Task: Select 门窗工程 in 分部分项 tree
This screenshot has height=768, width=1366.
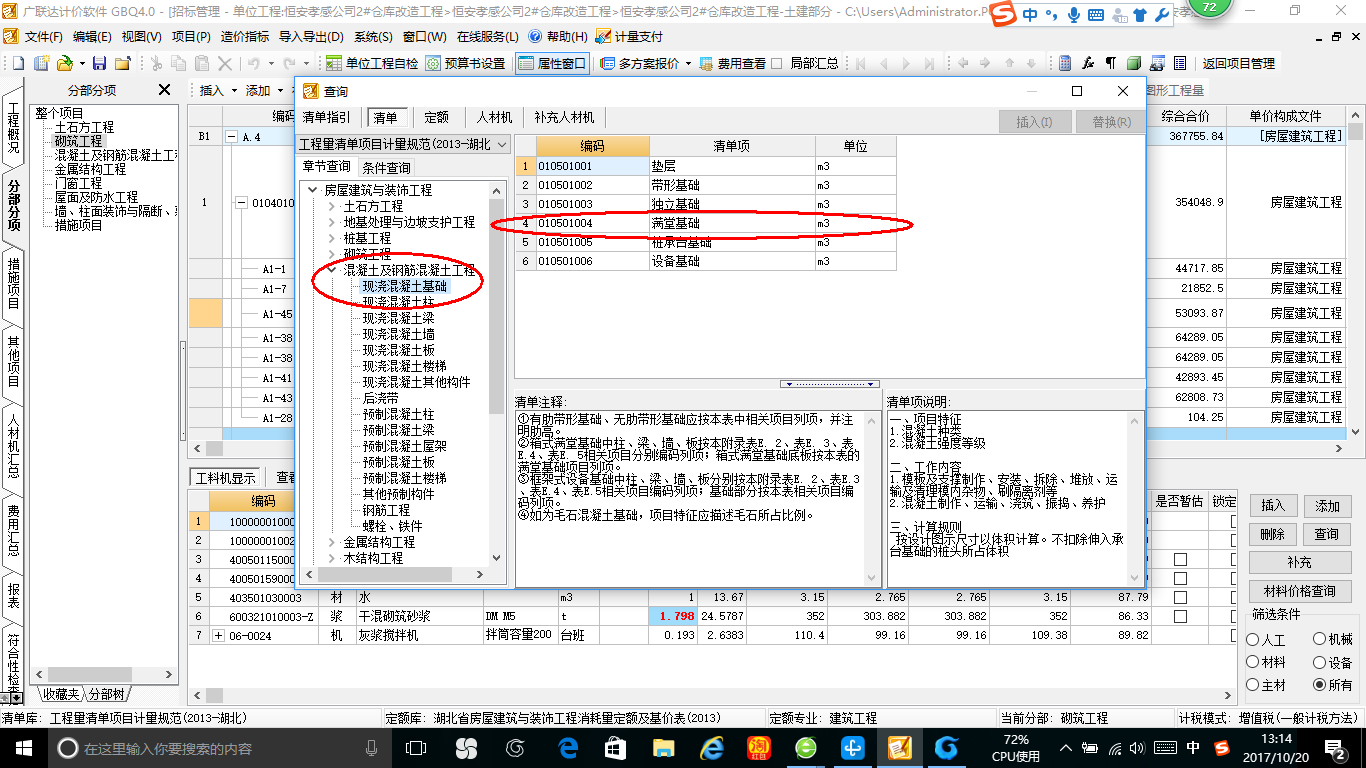Action: coord(78,183)
